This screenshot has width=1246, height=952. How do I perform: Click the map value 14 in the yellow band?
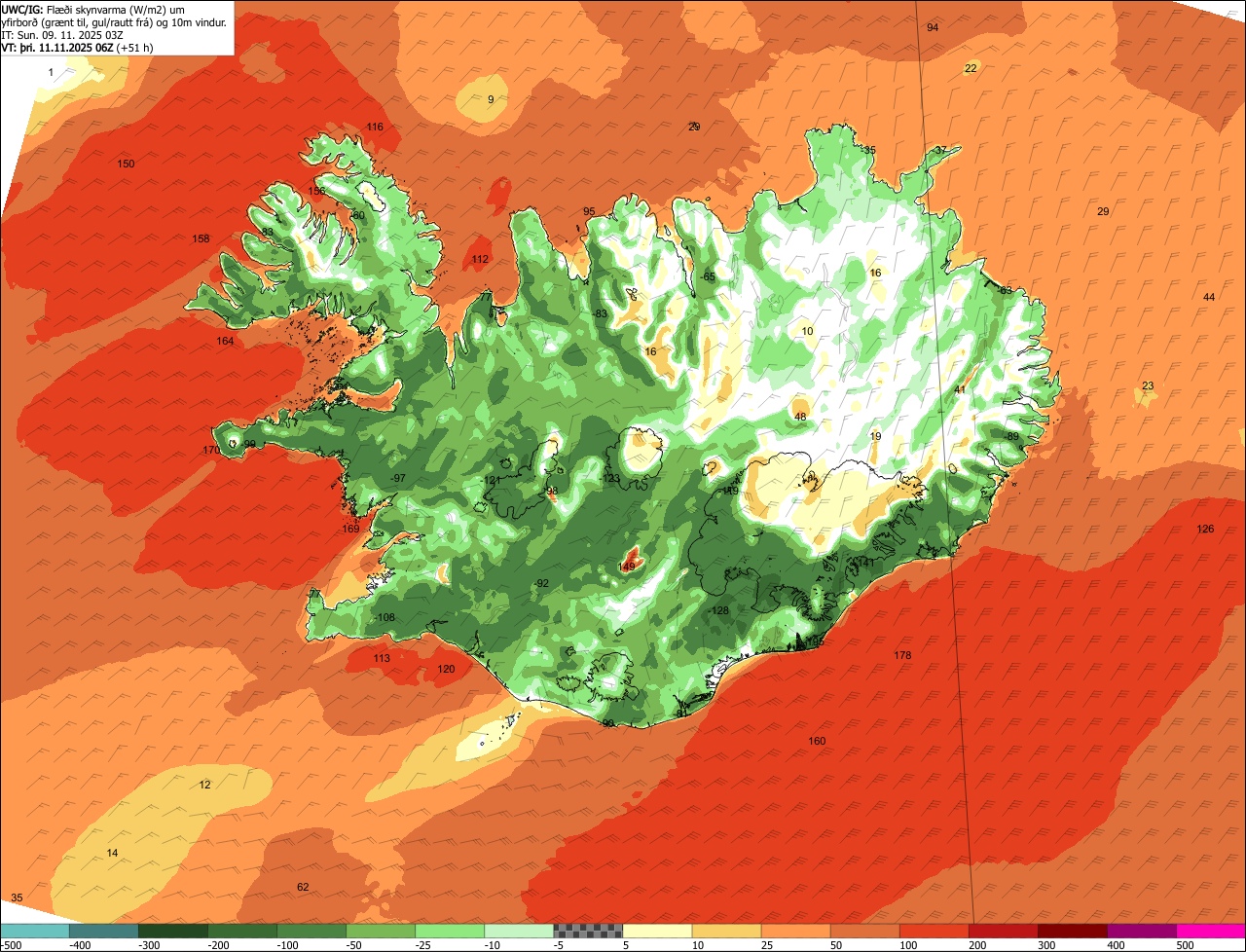pos(112,854)
